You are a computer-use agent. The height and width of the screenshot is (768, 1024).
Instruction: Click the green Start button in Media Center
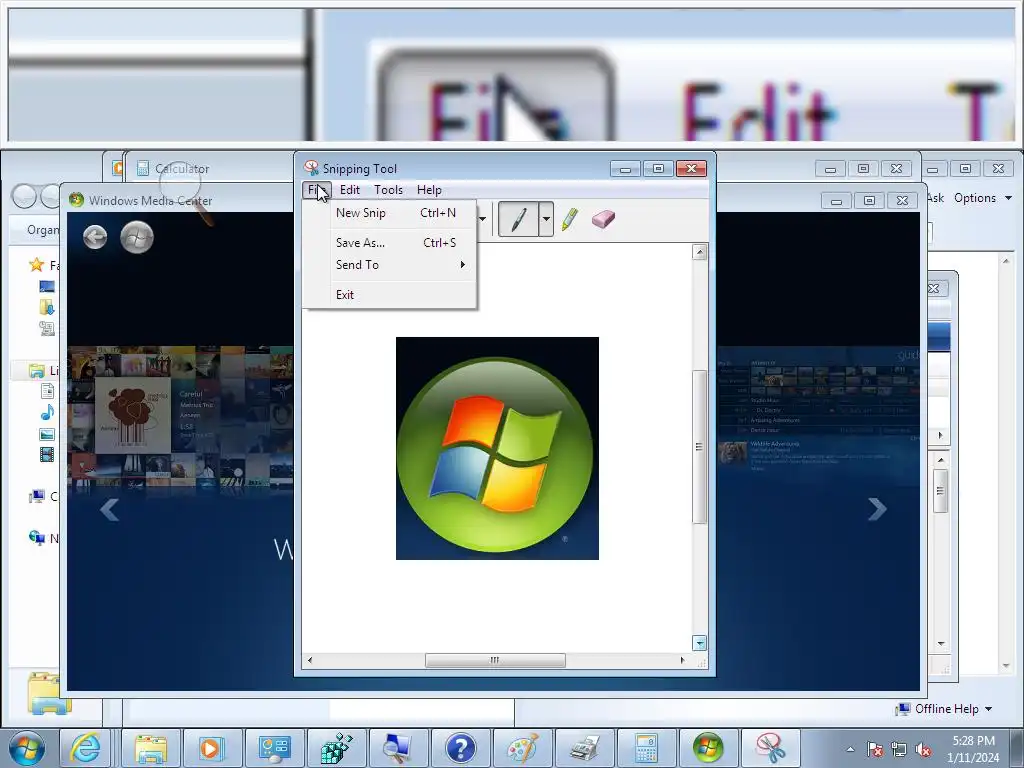point(137,236)
